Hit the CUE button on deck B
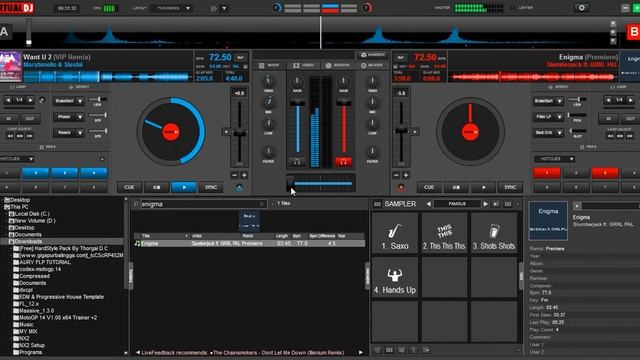 coord(429,187)
